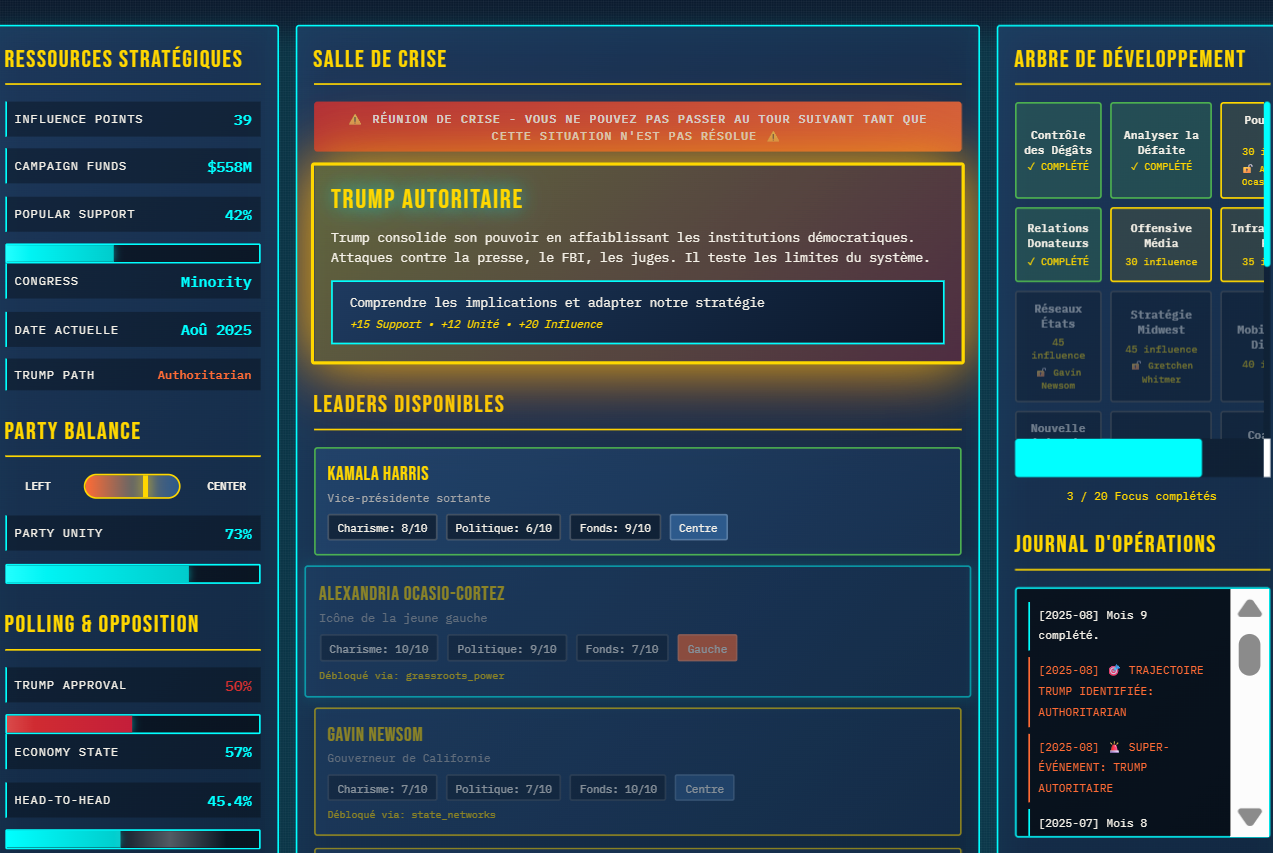Click the Campaign Funds $558M row
Image resolution: width=1273 pixels, height=853 pixels.
tap(133, 166)
